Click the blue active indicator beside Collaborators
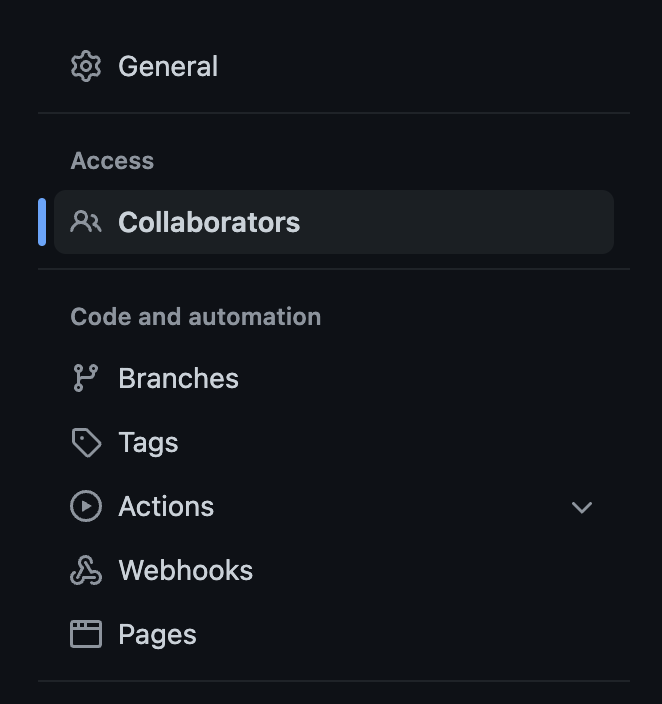662x704 pixels. tap(42, 222)
